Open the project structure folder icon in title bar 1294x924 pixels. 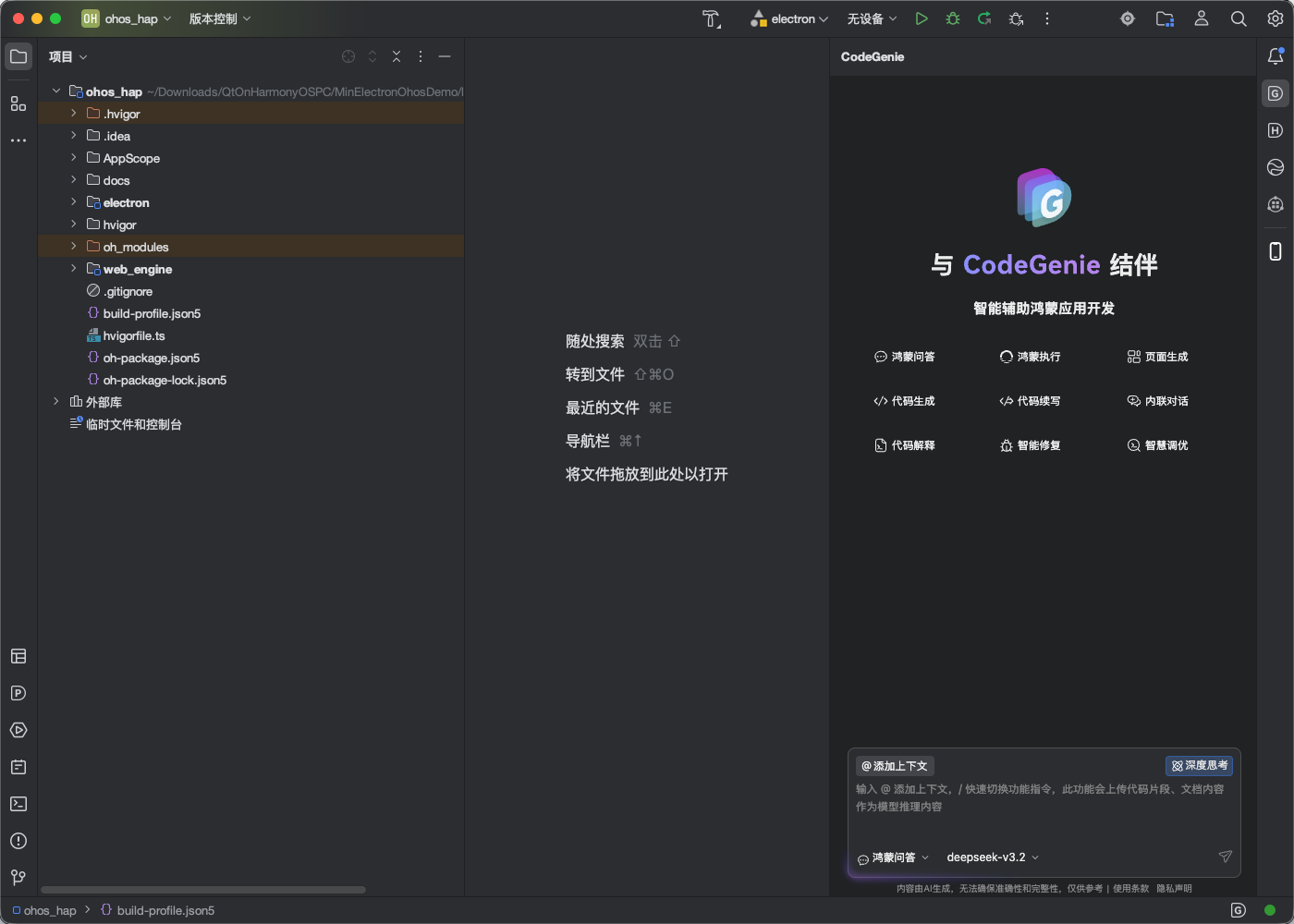1165,18
